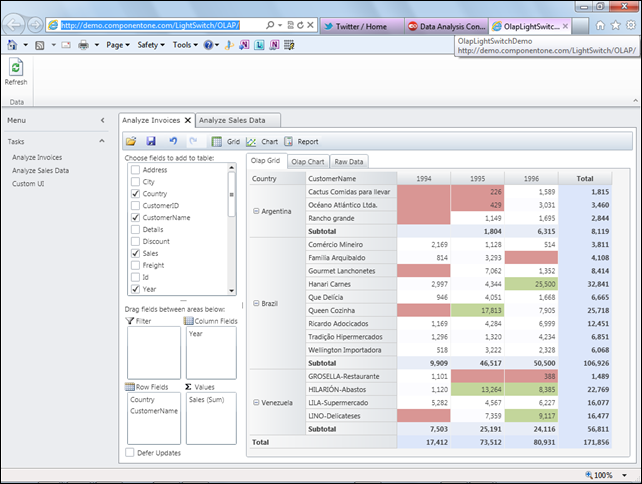The width and height of the screenshot is (642, 484).
Task: Go forward with browser Forward arrow
Action: click(x=35, y=25)
